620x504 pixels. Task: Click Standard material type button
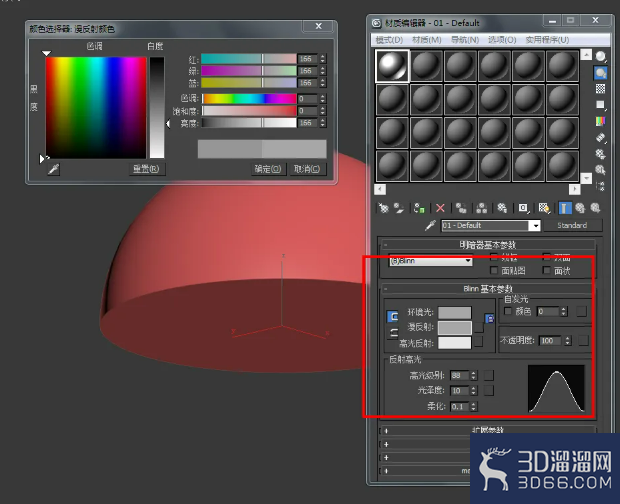[x=572, y=225]
